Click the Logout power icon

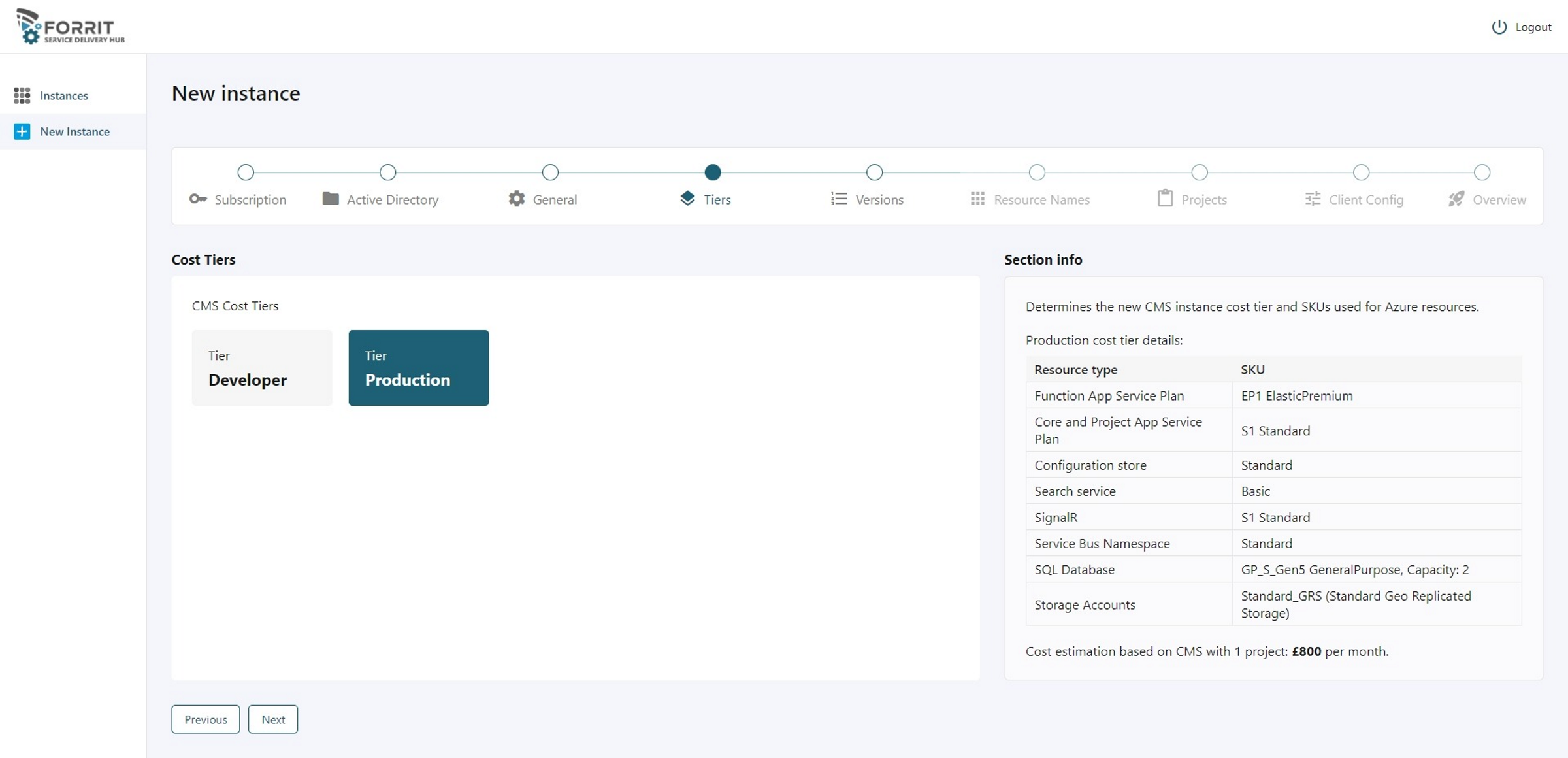click(1499, 27)
